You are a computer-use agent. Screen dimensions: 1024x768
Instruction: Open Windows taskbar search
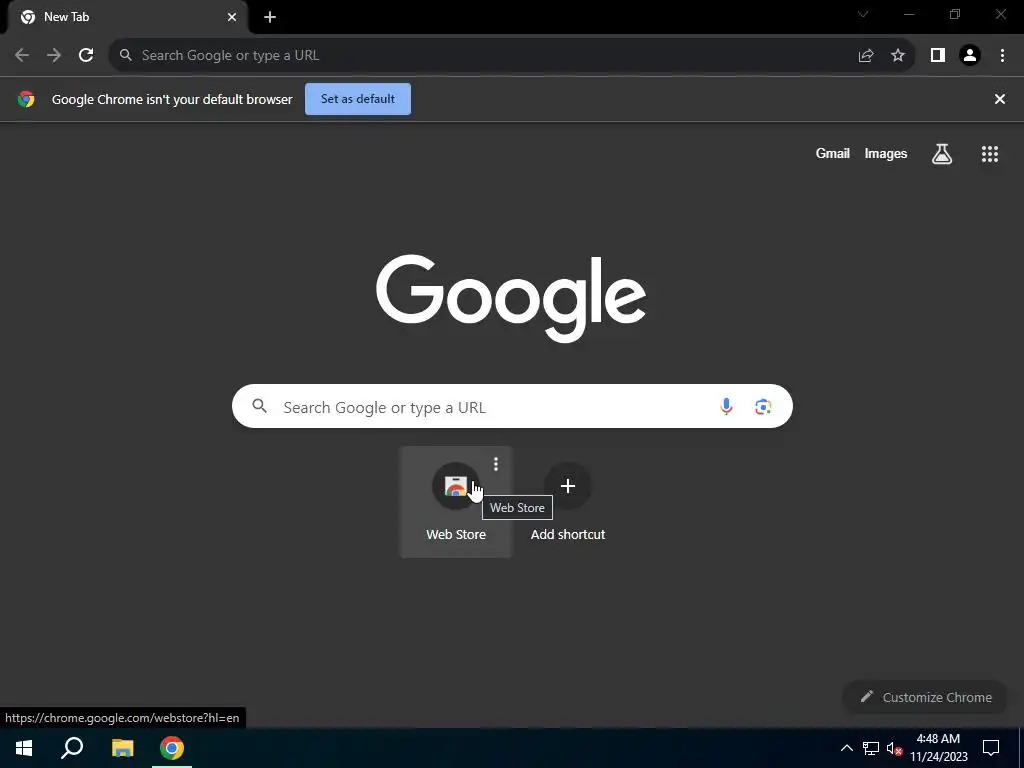pyautogui.click(x=72, y=748)
